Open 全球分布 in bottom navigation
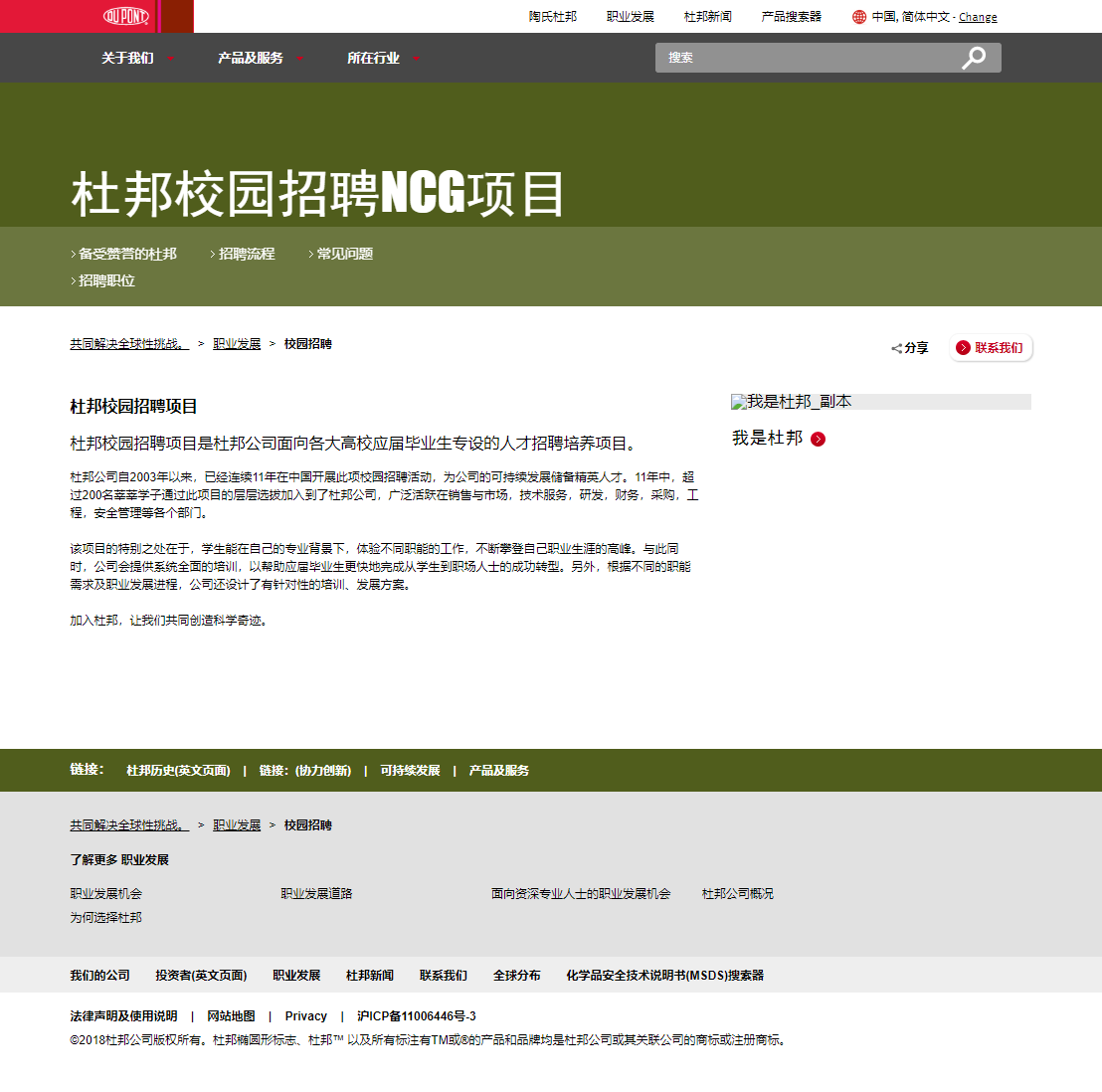Viewport: 1102px width, 1092px height. point(516,976)
